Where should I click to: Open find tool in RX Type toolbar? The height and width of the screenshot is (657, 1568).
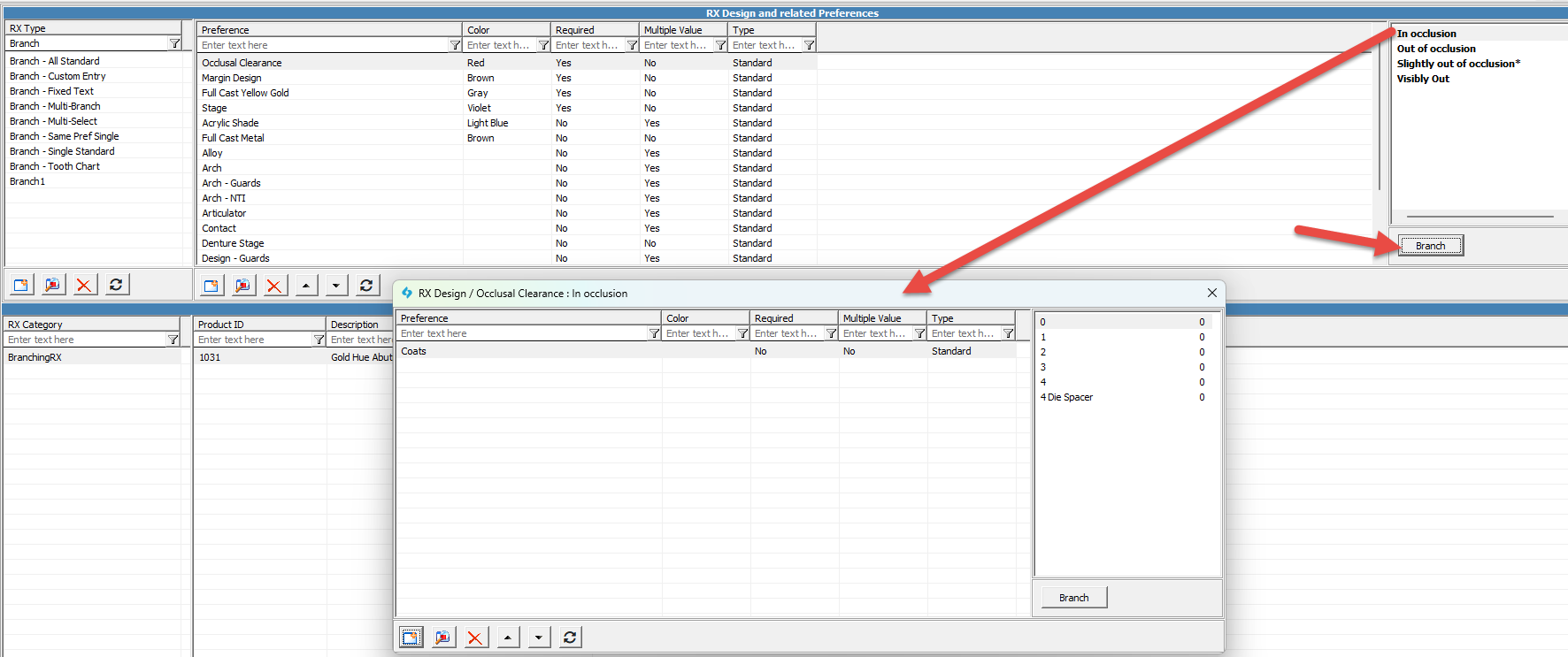coord(53,285)
